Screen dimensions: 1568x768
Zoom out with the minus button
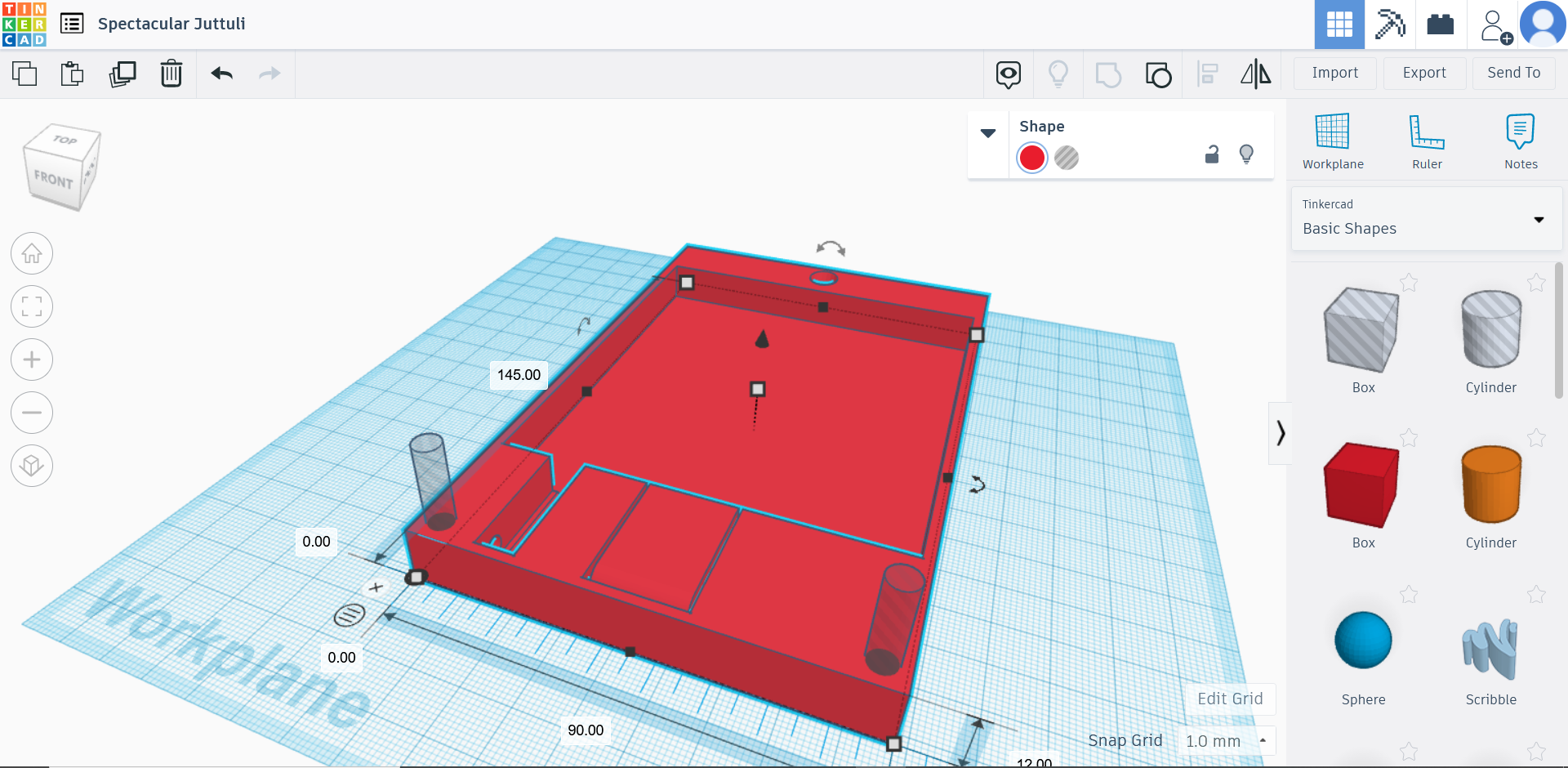click(32, 413)
